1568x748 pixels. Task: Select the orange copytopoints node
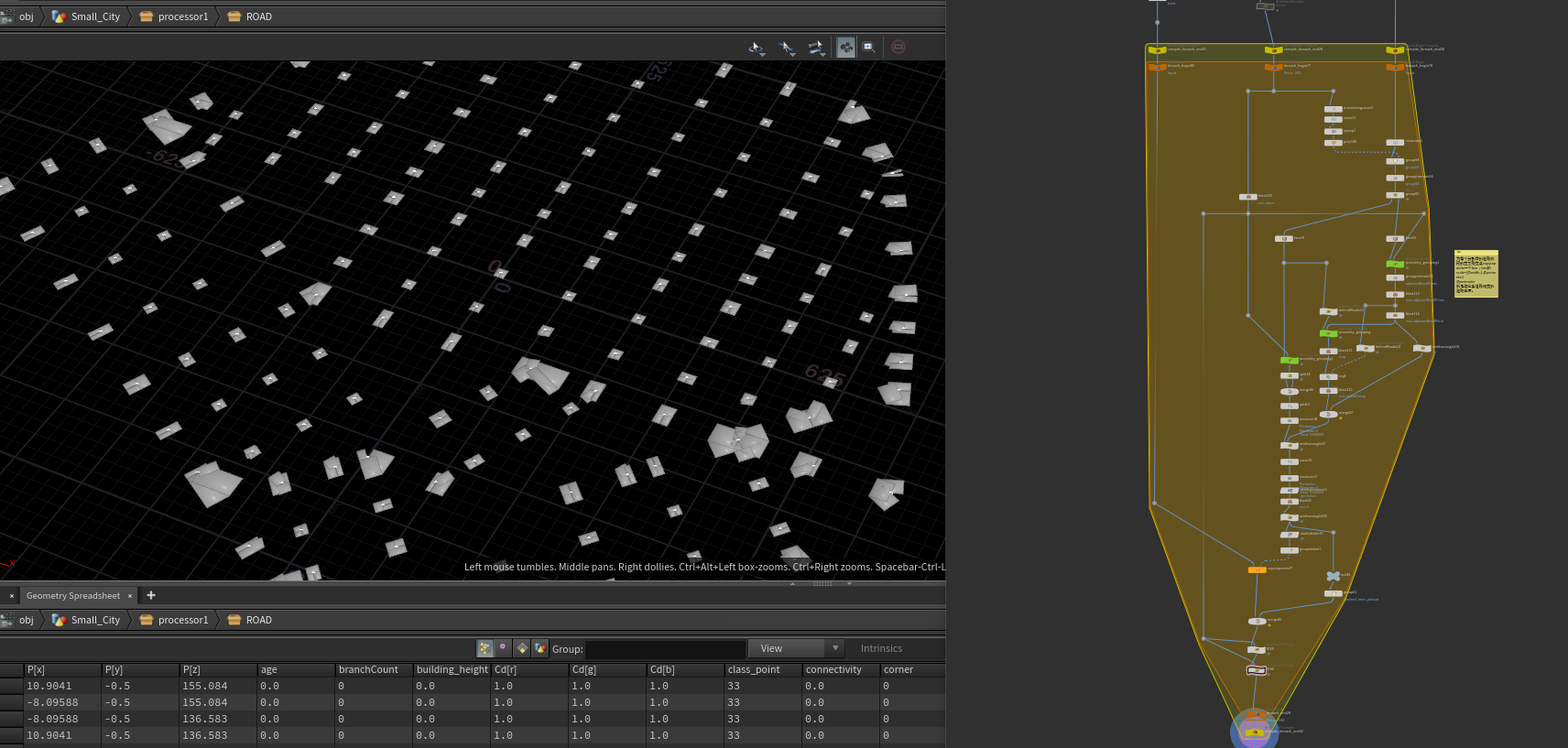1257,569
